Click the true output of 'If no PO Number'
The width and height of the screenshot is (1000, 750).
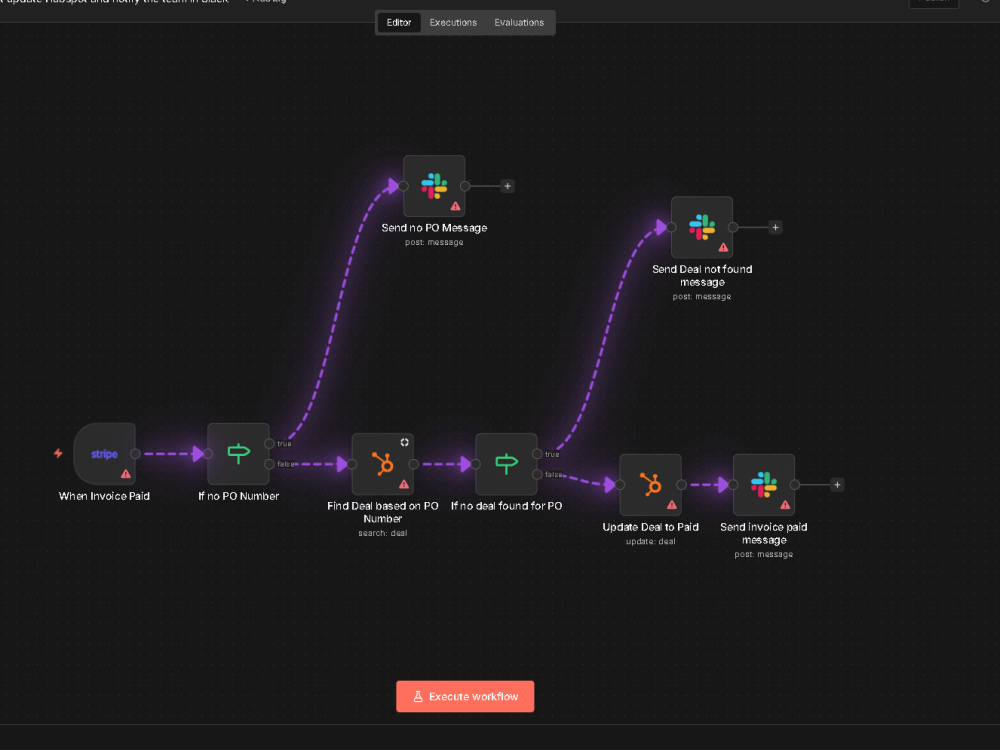coord(270,443)
